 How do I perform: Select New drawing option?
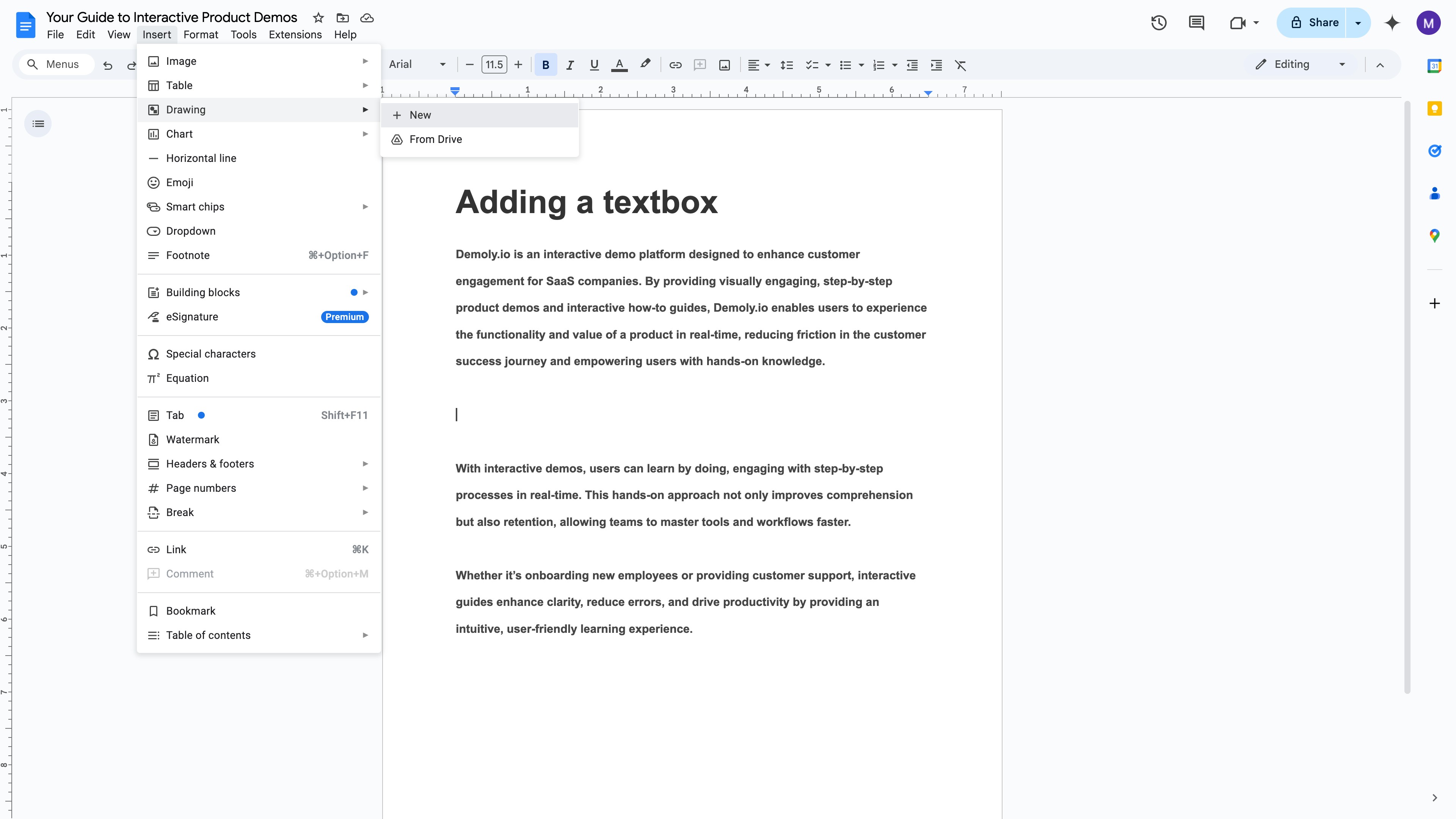click(480, 115)
